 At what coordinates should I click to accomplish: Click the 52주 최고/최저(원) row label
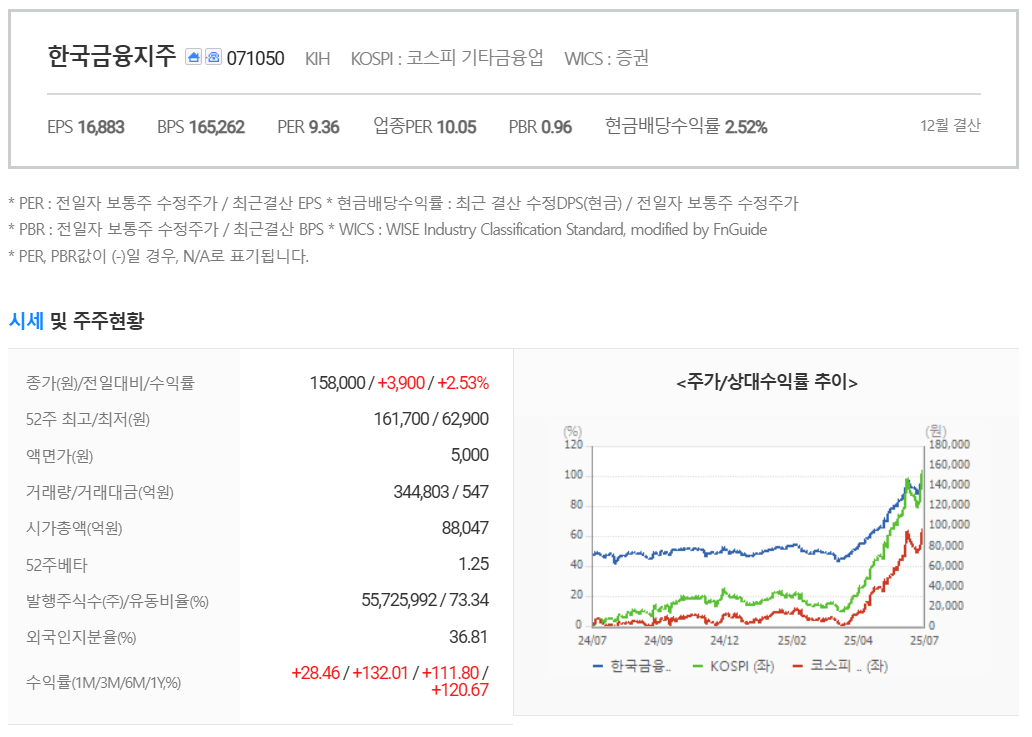(x=88, y=419)
